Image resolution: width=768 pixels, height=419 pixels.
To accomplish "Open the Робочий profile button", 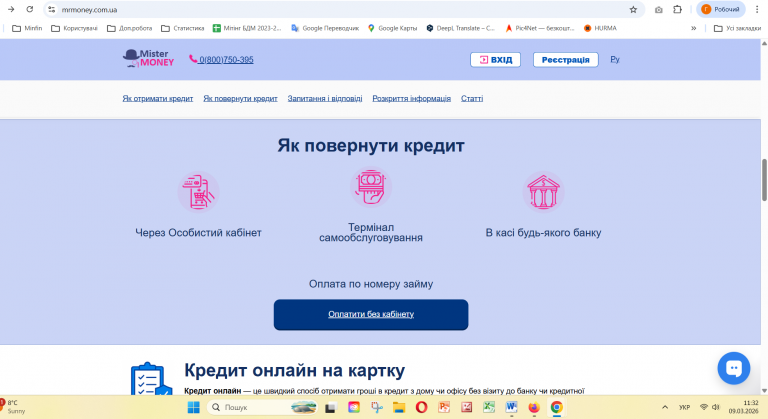I will [x=720, y=9].
